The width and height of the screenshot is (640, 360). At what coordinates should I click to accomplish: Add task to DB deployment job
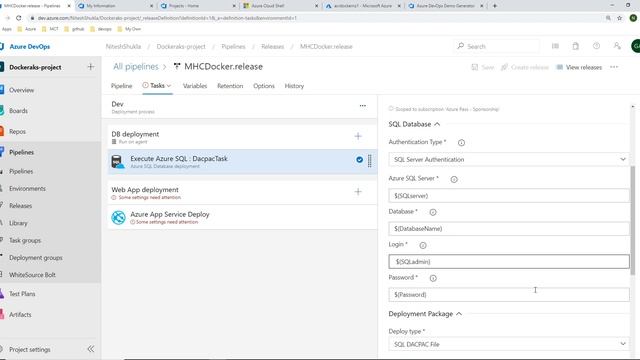coord(358,136)
